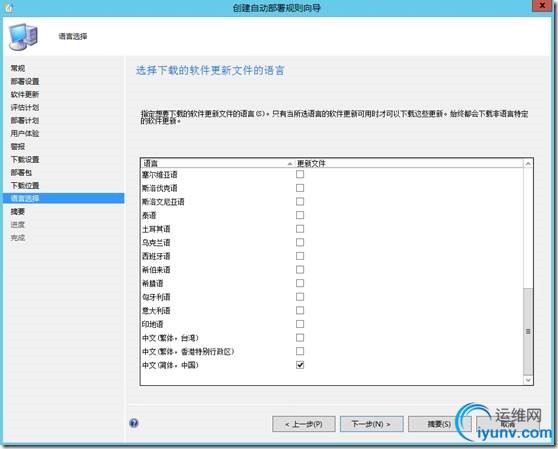Select the 中文(繁体,香港特别行政区) row label
558x449 pixels.
point(188,352)
